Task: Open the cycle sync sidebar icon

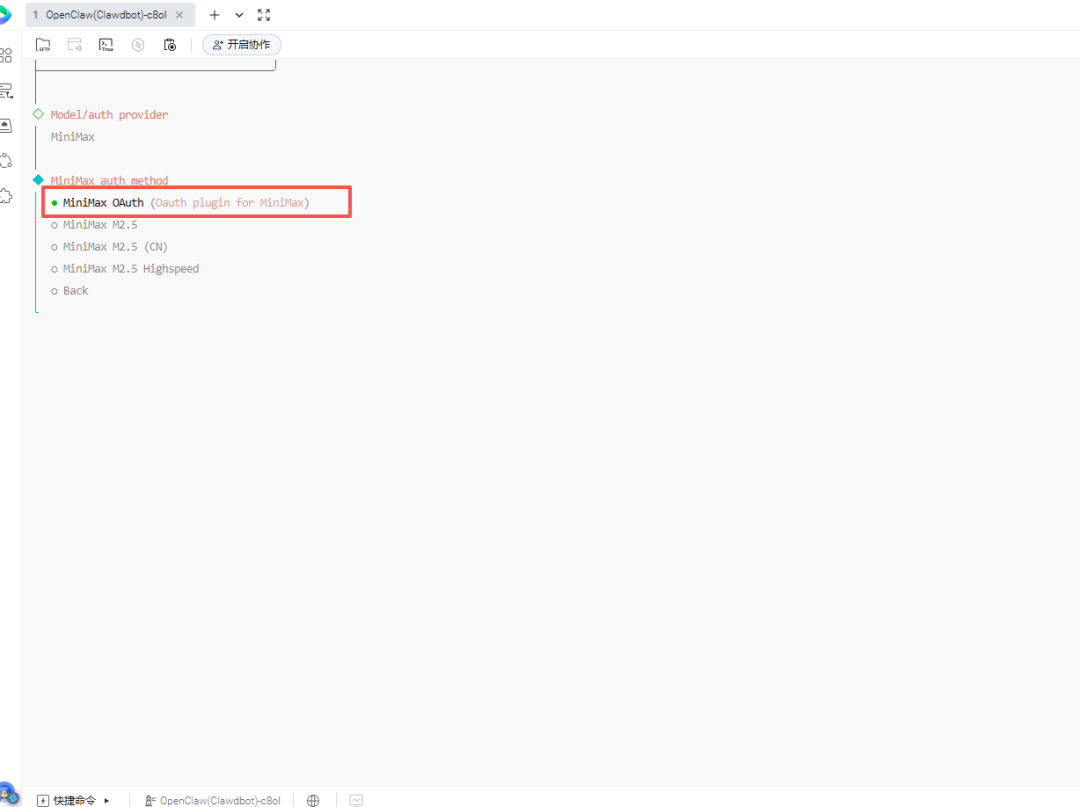Action: point(6,160)
